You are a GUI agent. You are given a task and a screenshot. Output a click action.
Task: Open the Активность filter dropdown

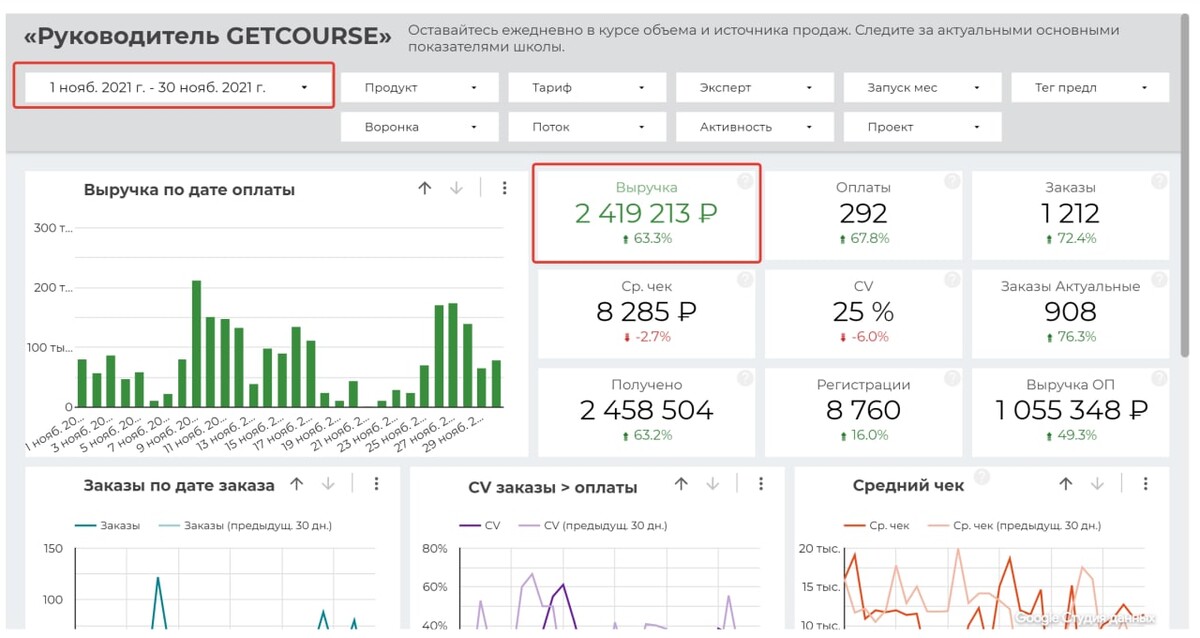pyautogui.click(x=754, y=127)
